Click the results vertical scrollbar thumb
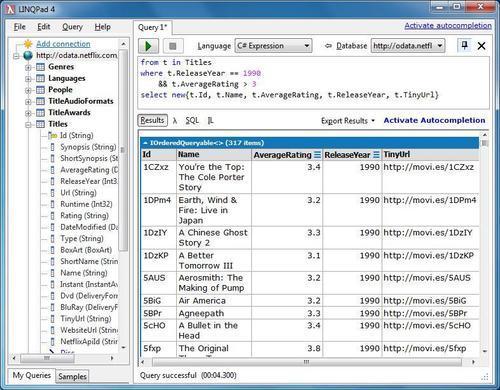 click(x=485, y=143)
